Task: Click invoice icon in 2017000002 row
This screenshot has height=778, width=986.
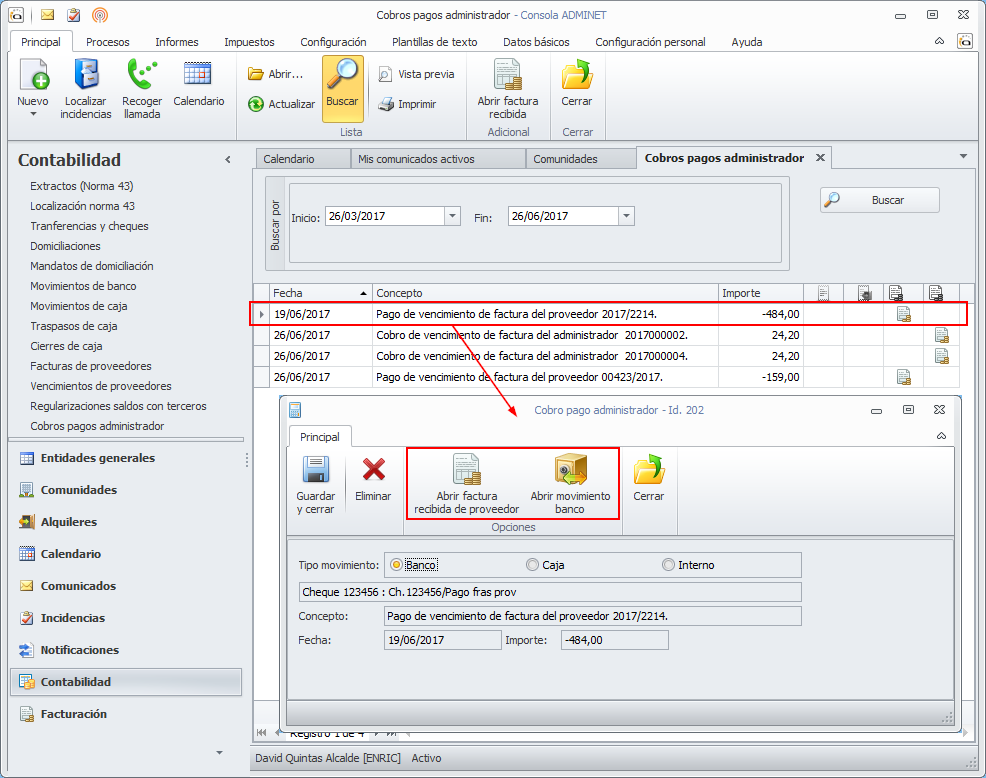Action: pyautogui.click(x=941, y=335)
